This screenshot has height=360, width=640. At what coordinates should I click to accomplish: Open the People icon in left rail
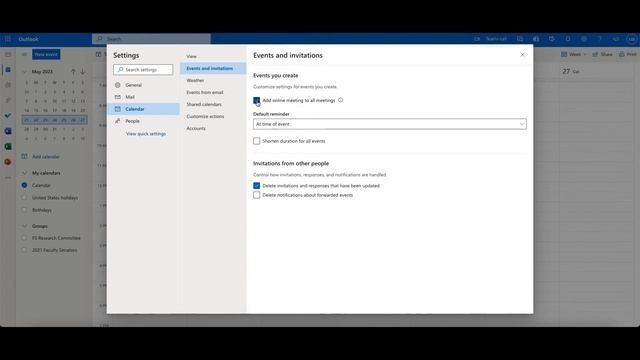8,85
